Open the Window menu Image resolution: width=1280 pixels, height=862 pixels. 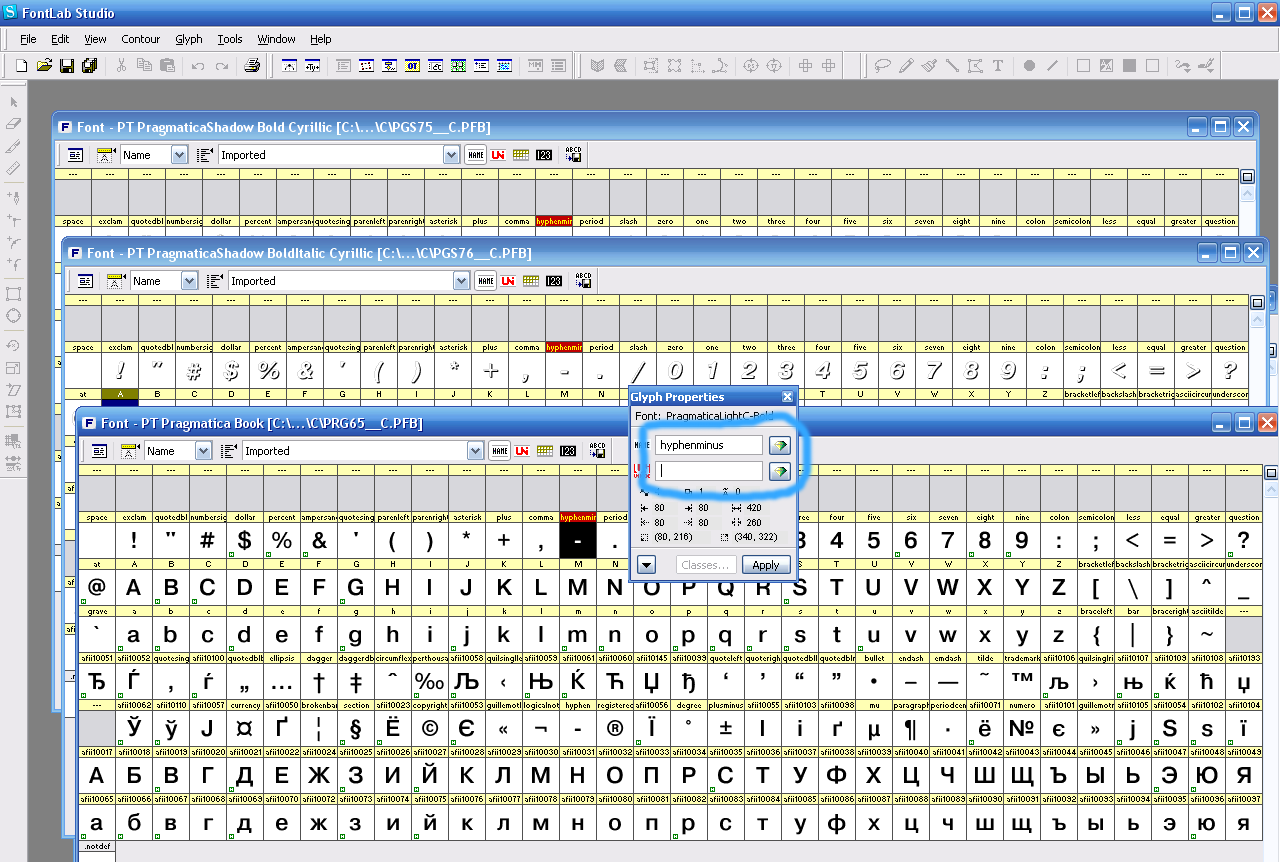coord(276,39)
